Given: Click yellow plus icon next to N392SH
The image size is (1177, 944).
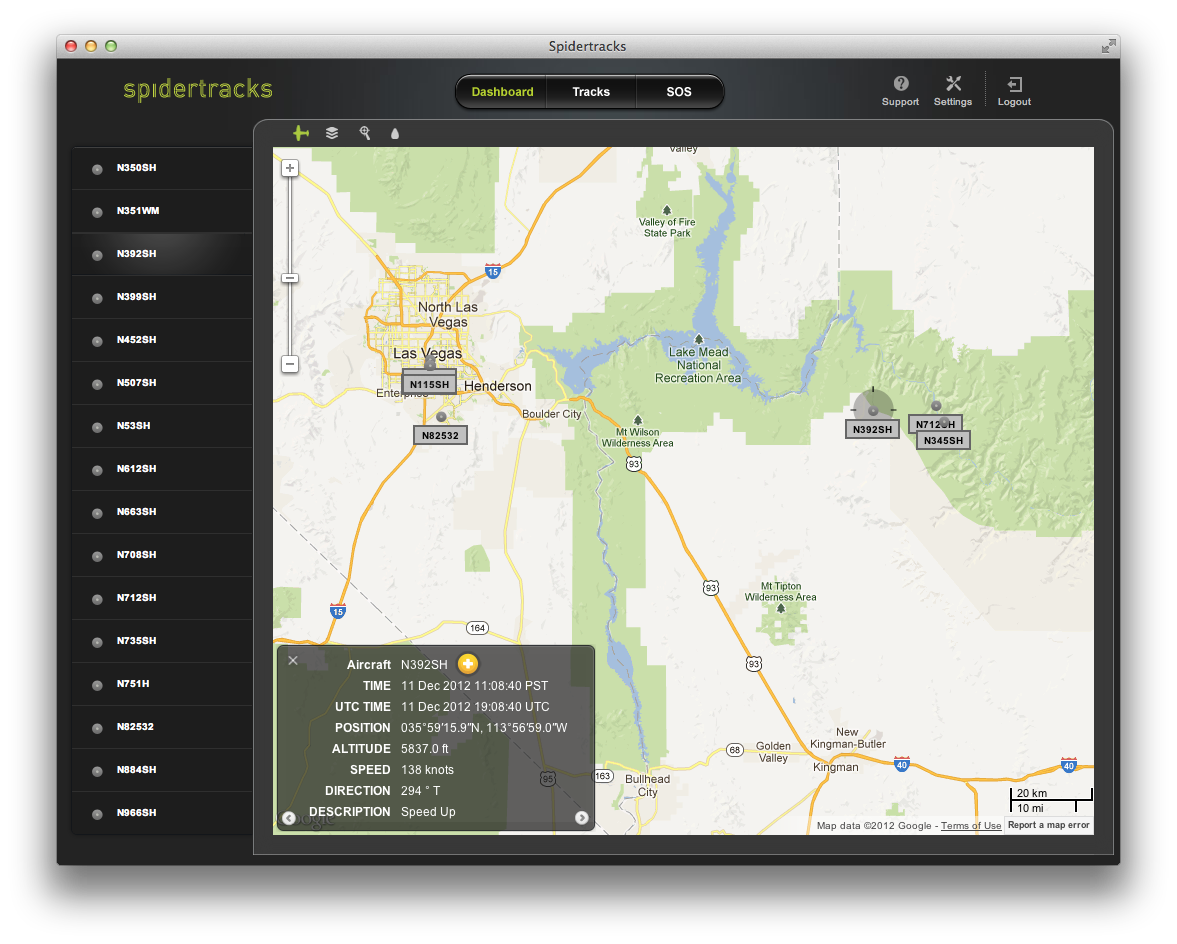Looking at the screenshot, I should click(x=468, y=663).
